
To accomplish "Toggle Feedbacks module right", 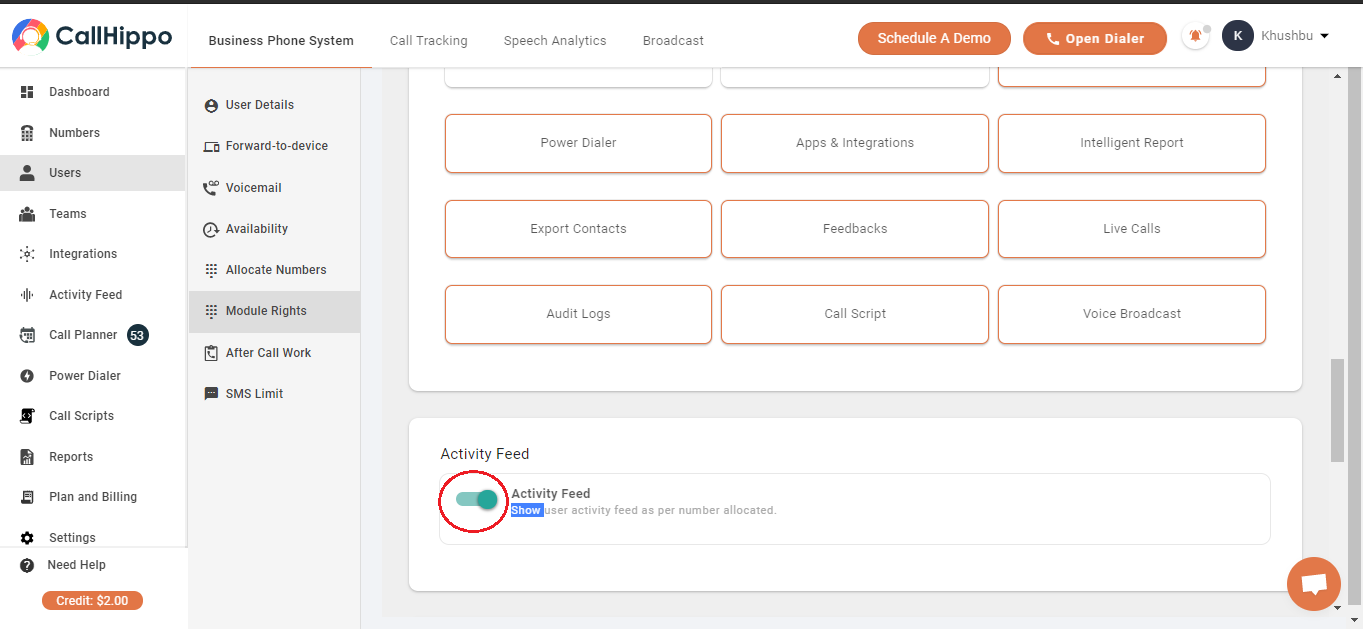I will pos(855,229).
